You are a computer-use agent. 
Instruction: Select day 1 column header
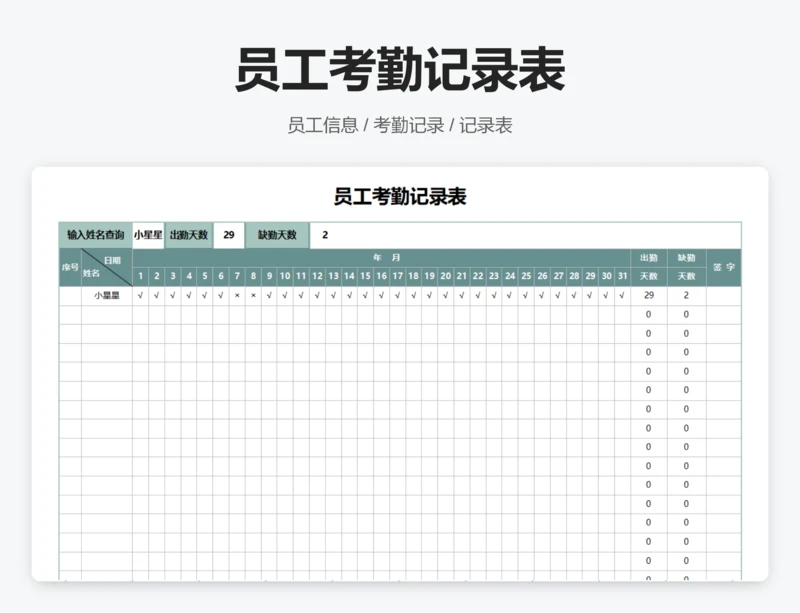141,277
